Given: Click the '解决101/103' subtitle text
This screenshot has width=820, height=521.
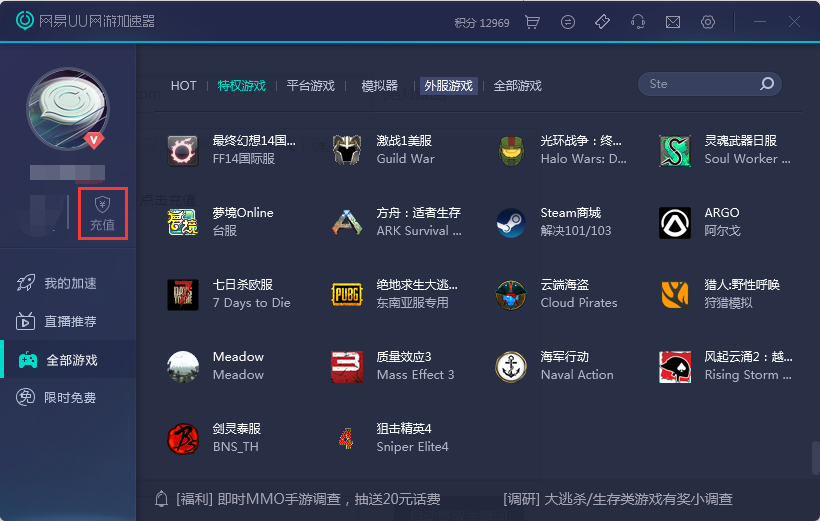Looking at the screenshot, I should (x=576, y=231).
